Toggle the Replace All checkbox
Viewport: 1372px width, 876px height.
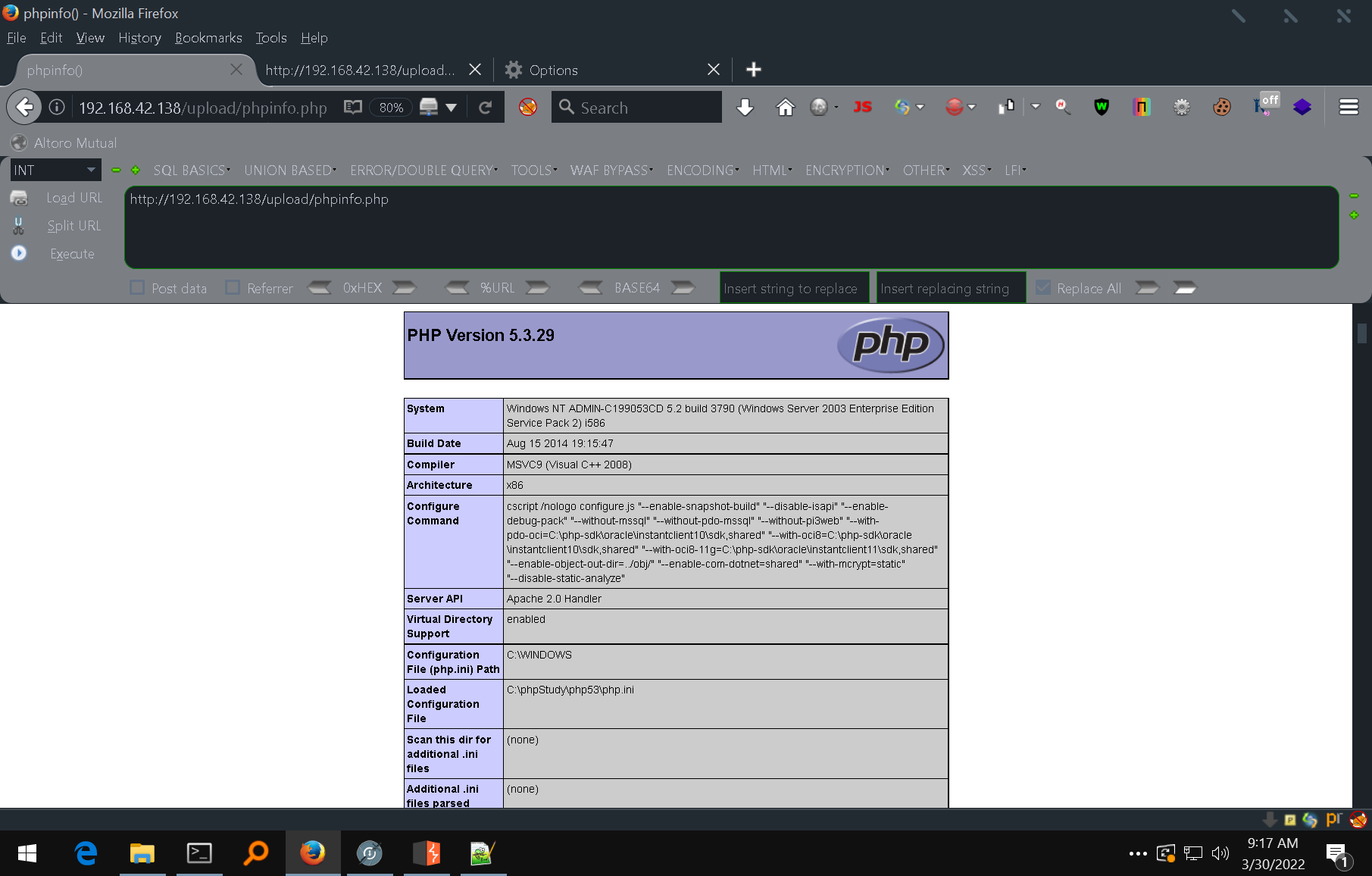point(1043,287)
